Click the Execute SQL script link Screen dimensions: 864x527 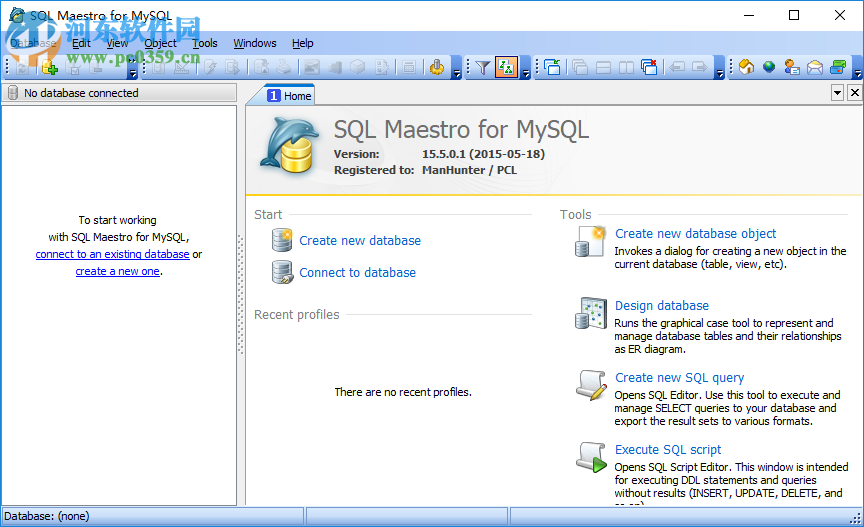point(668,449)
